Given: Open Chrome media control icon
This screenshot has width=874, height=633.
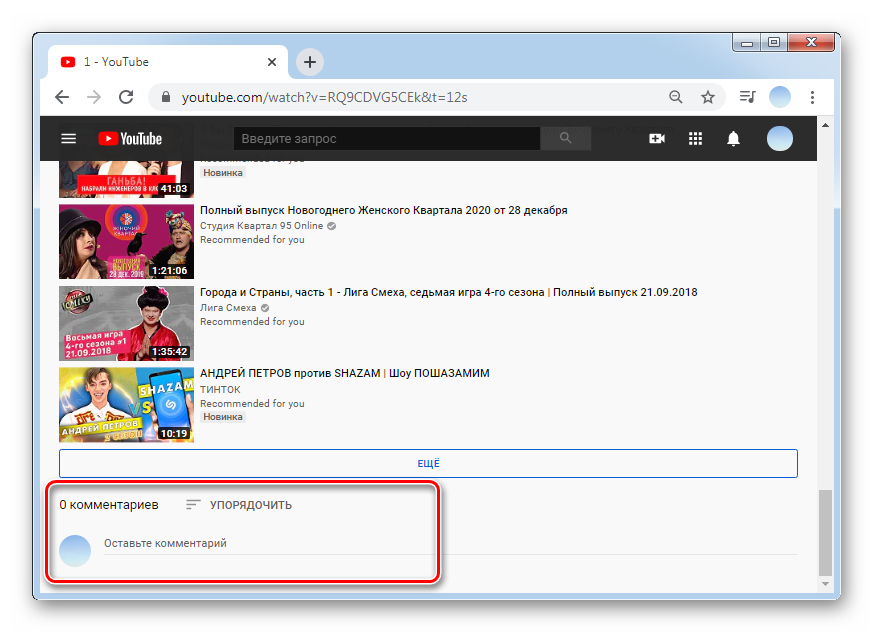Looking at the screenshot, I should pos(747,97).
